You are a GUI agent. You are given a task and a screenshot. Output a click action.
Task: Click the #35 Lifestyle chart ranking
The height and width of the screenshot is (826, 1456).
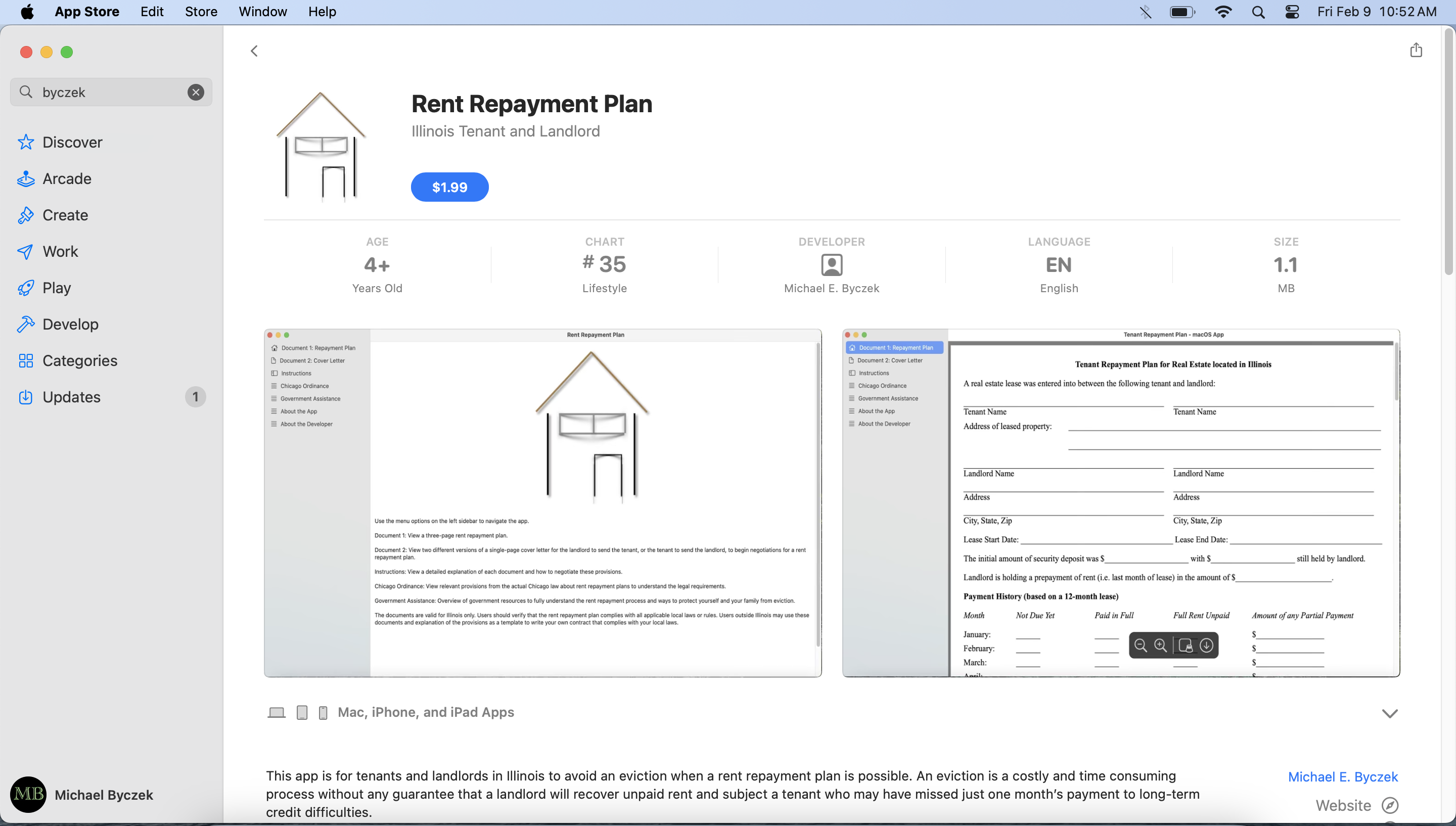coord(605,265)
